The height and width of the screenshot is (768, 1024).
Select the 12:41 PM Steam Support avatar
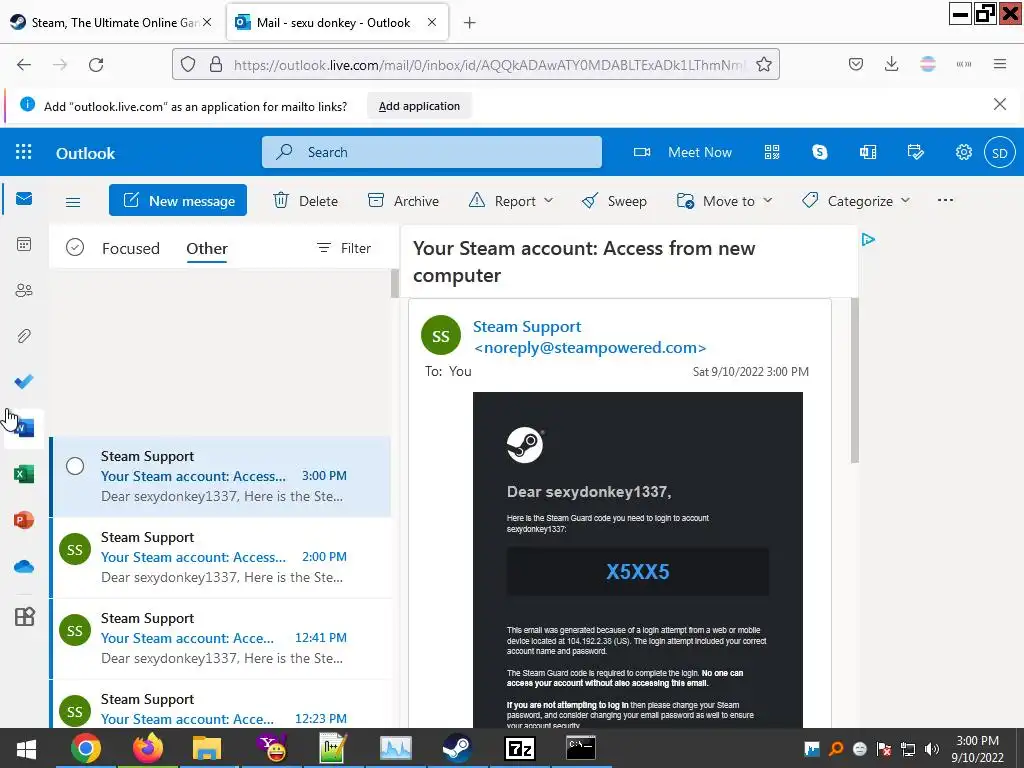pos(75,631)
